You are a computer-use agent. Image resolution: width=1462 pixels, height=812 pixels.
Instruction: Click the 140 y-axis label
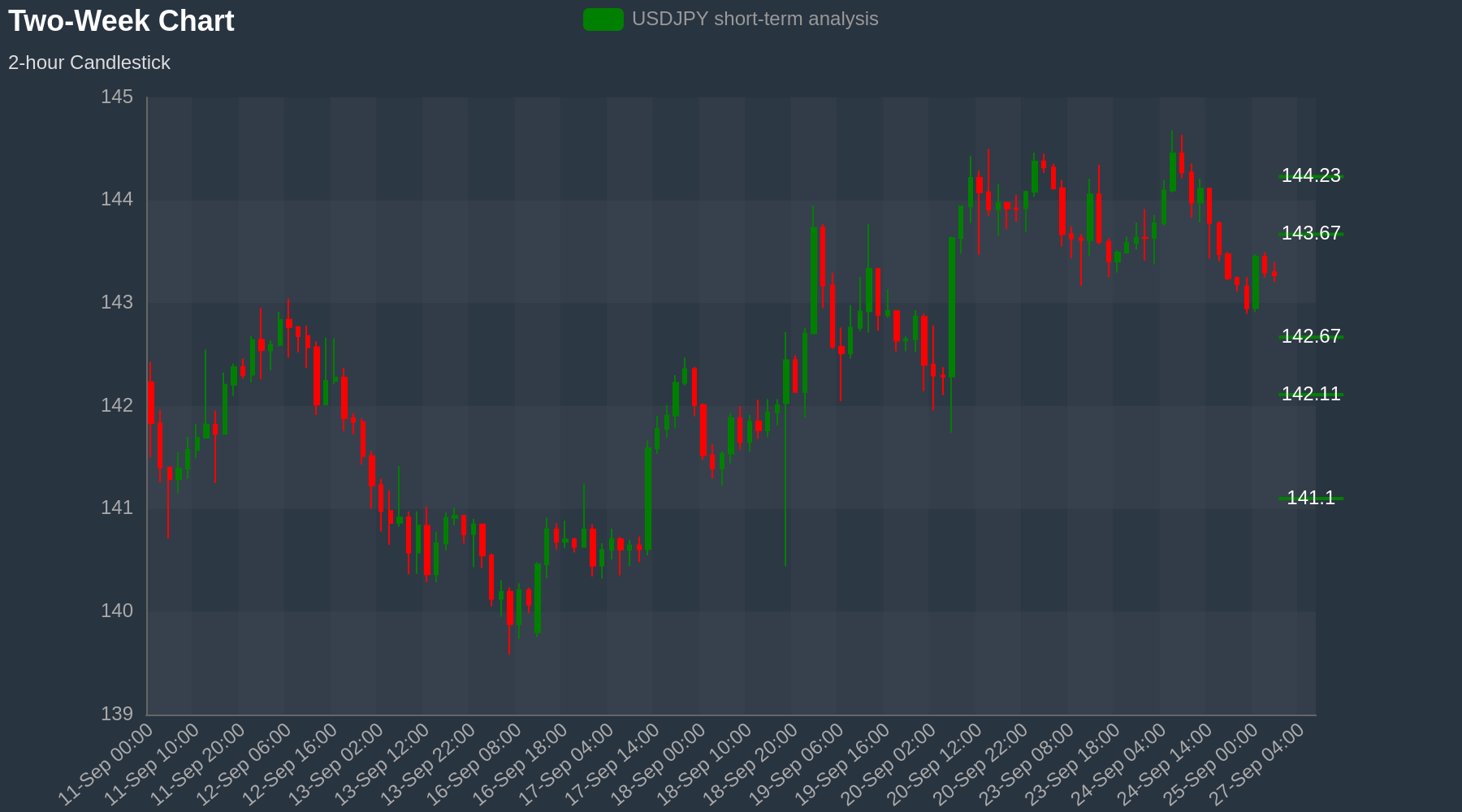coord(117,611)
